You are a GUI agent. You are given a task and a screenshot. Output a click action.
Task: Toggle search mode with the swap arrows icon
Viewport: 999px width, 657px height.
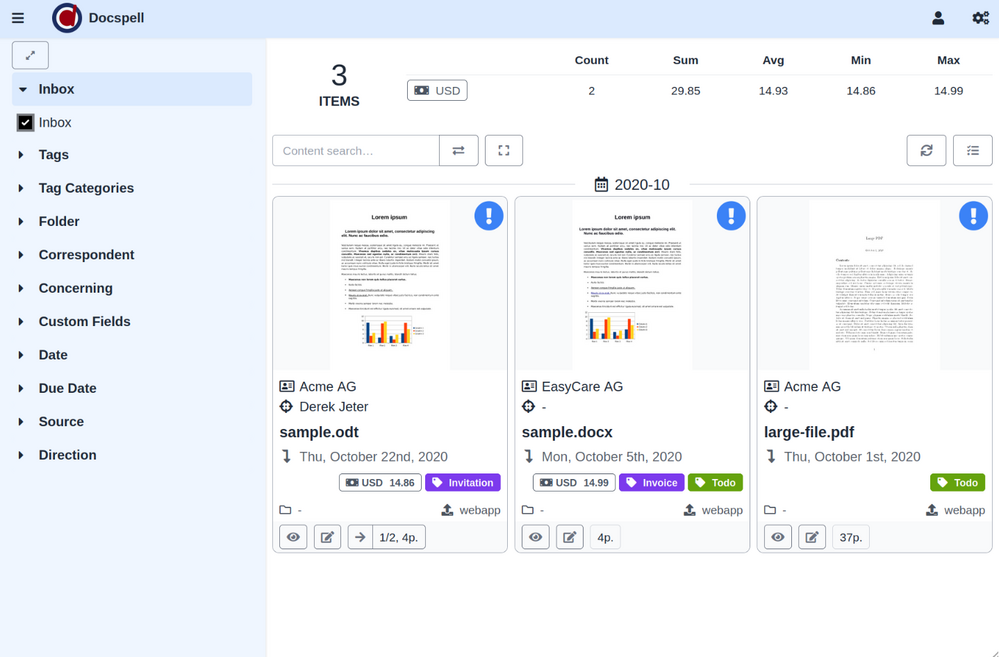point(458,151)
